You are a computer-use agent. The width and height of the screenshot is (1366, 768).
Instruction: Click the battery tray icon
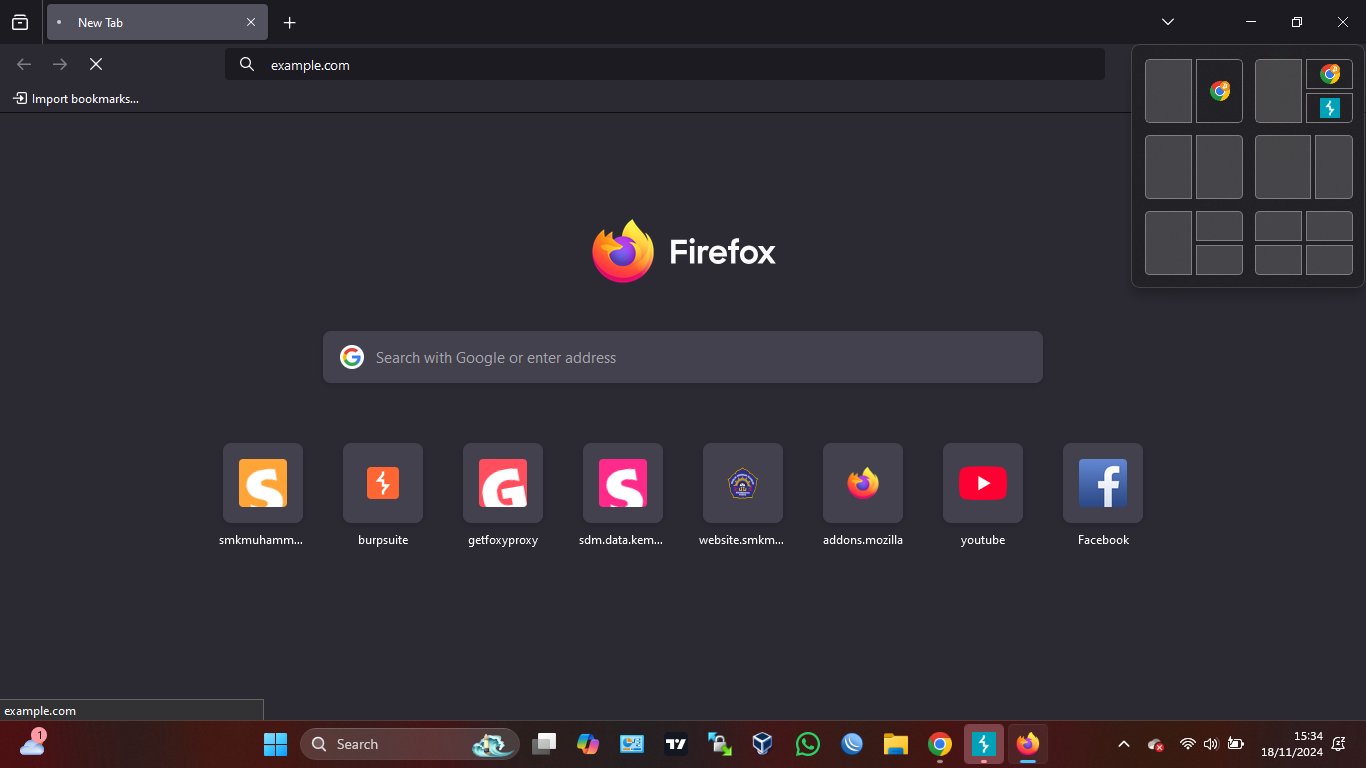1236,744
